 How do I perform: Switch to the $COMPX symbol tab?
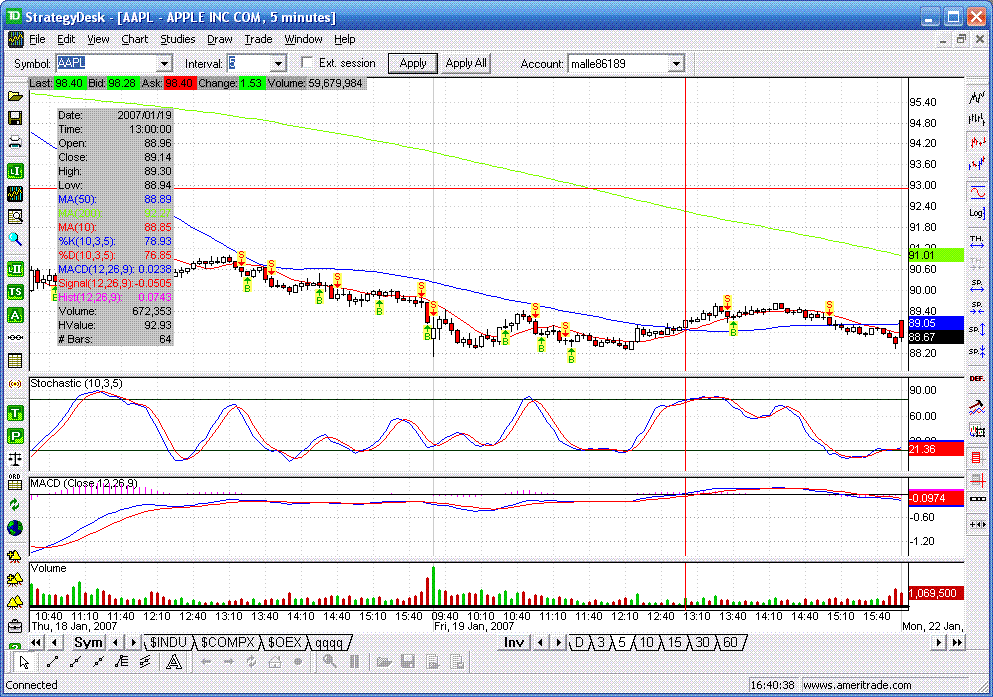(x=227, y=643)
